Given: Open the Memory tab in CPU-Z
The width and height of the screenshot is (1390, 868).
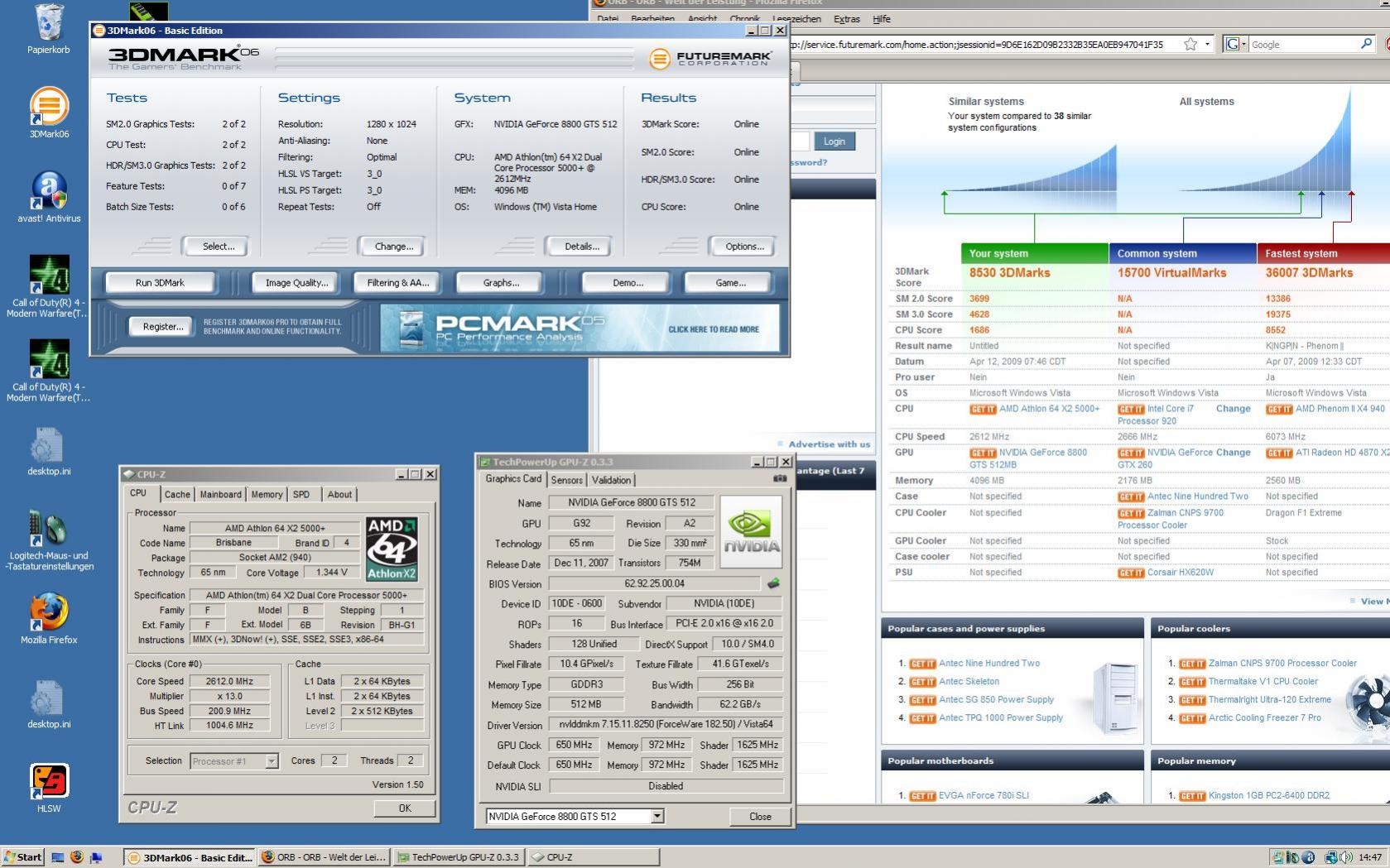Looking at the screenshot, I should 267,494.
